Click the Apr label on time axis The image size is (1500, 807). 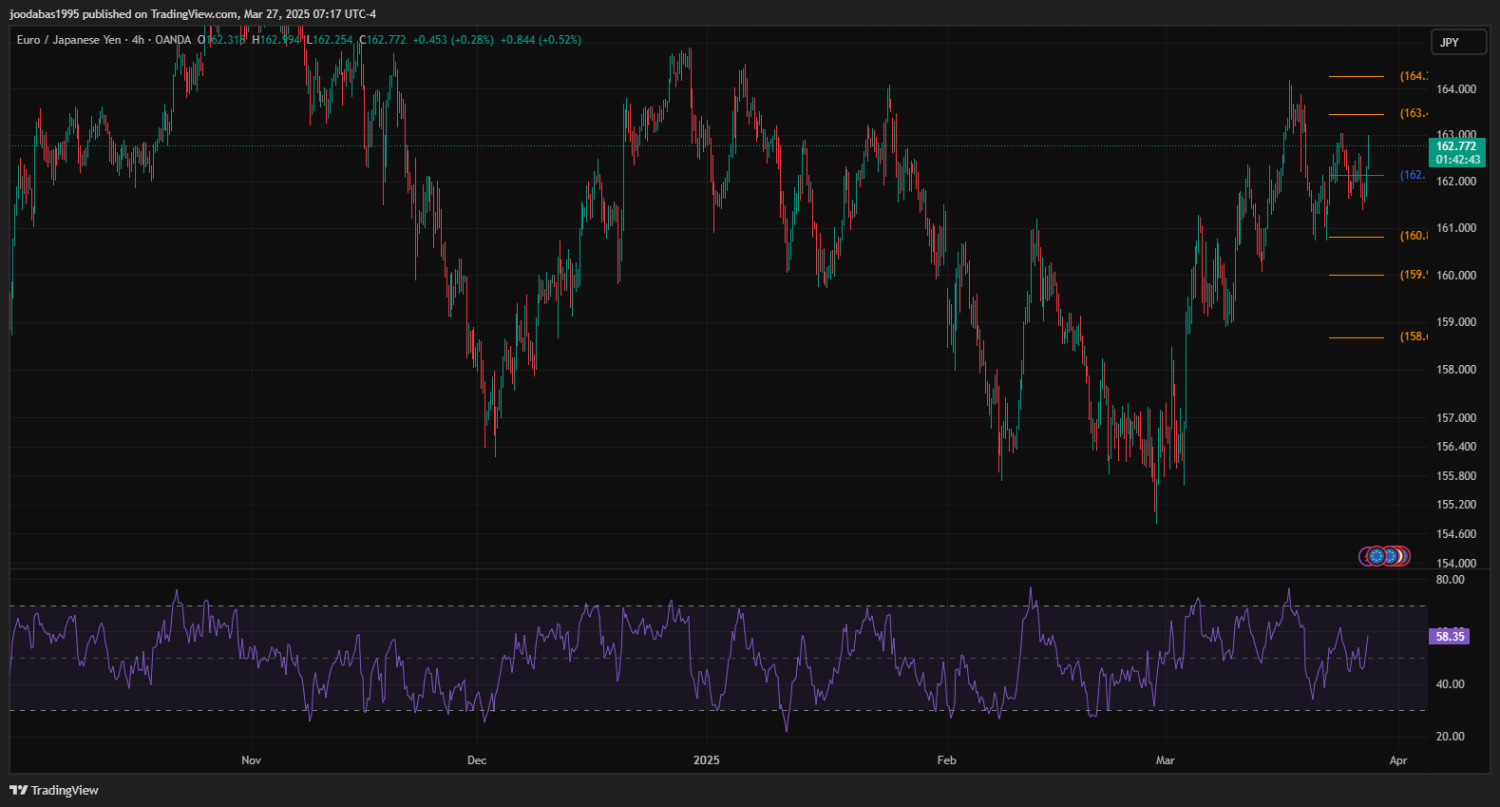coord(1398,761)
